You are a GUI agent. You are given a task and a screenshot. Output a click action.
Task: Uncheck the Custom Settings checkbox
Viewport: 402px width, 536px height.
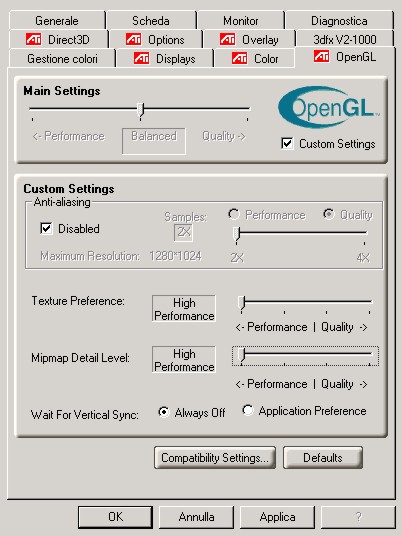287,143
